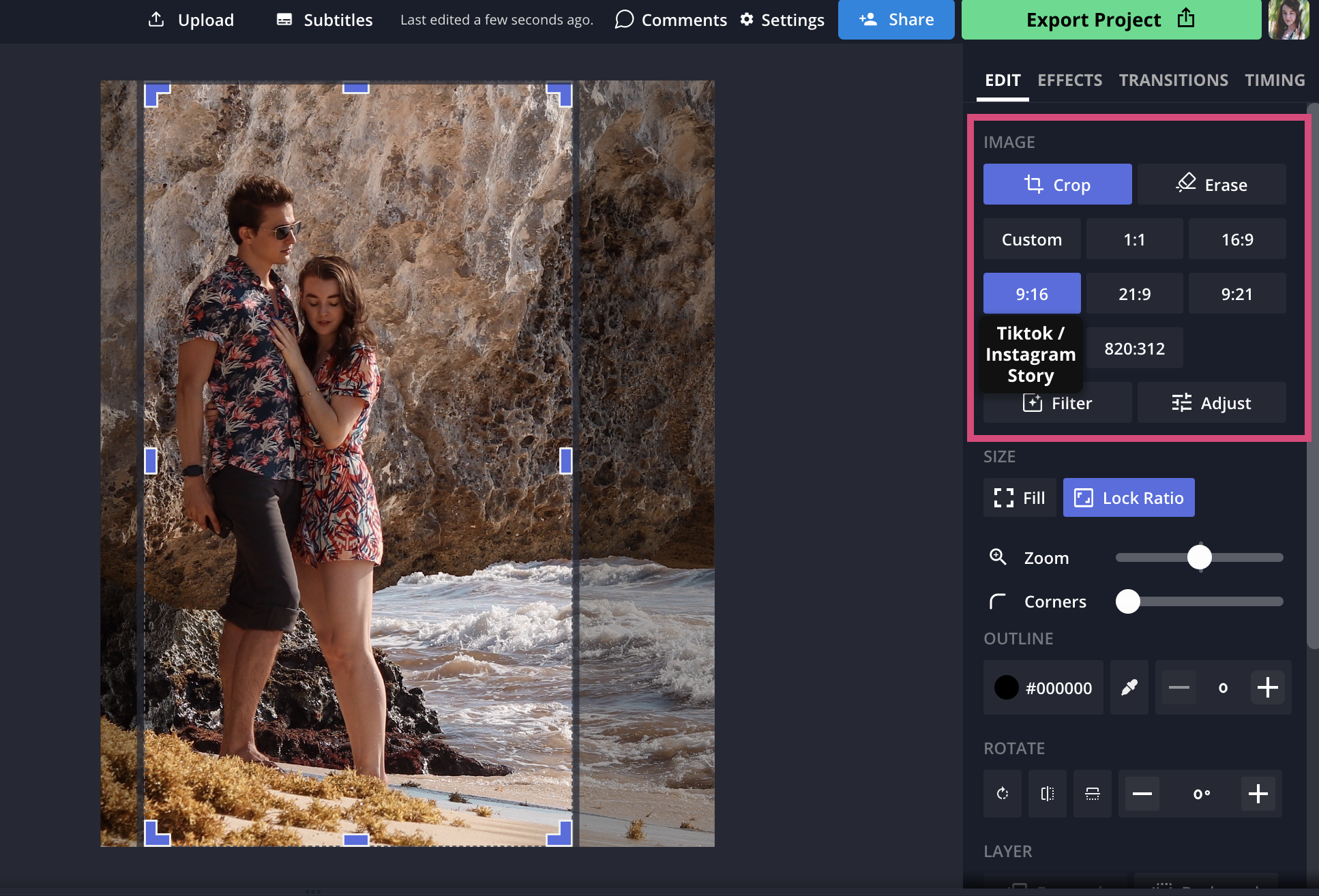The image size is (1319, 896).
Task: Select the 1:1 crop ratio
Action: pyautogui.click(x=1134, y=239)
